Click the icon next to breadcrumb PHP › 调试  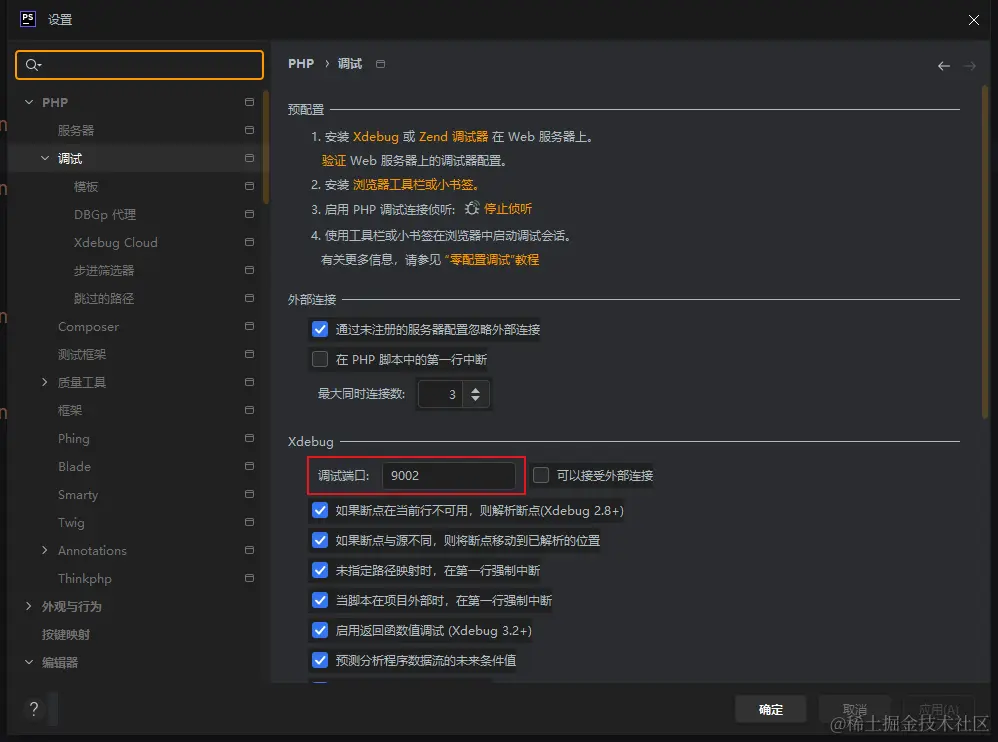coord(381,64)
